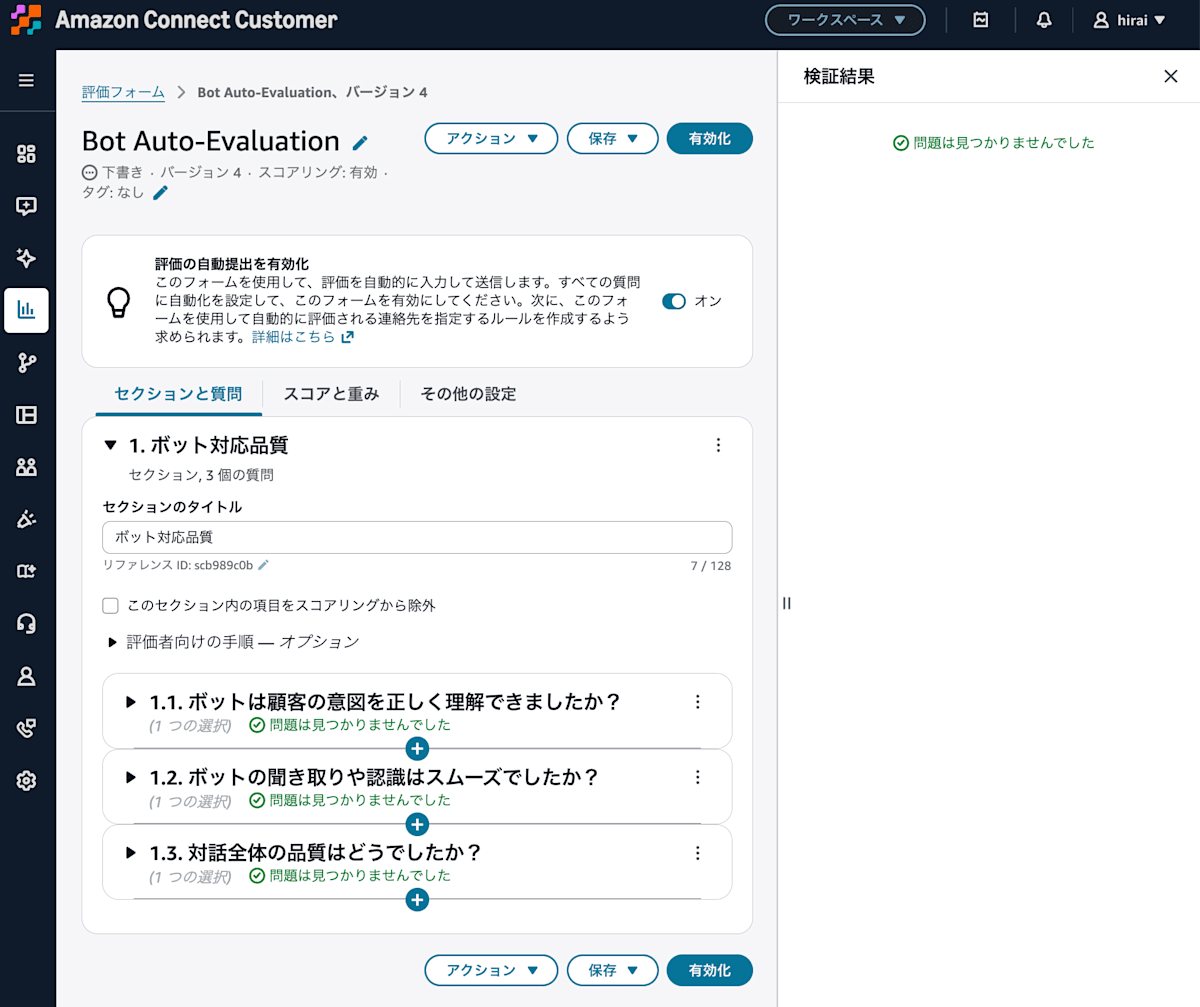This screenshot has width=1200, height=1007.
Task: Click the bottom 有効化 button
Action: point(709,970)
